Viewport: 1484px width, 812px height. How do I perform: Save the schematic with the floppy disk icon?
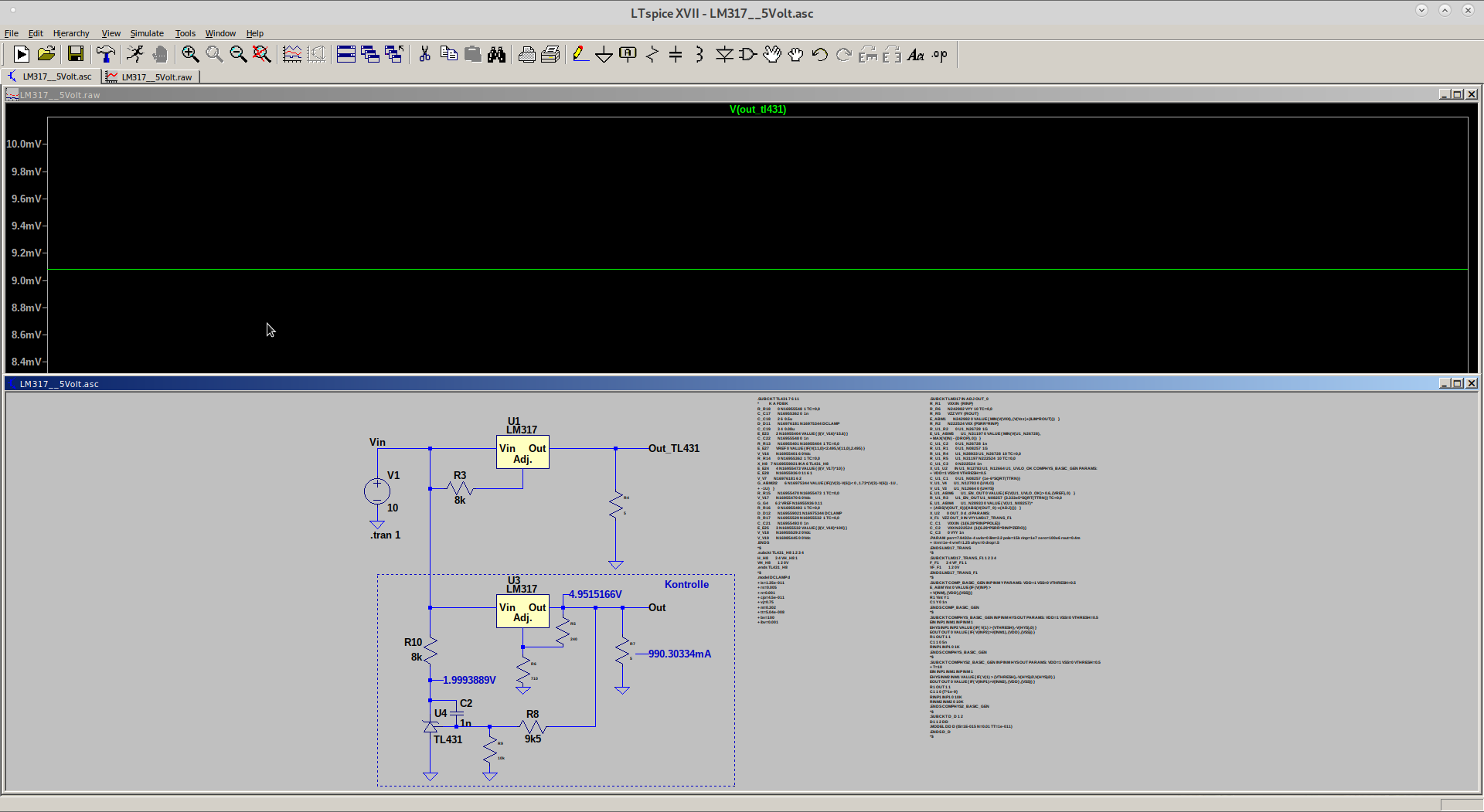(76, 54)
